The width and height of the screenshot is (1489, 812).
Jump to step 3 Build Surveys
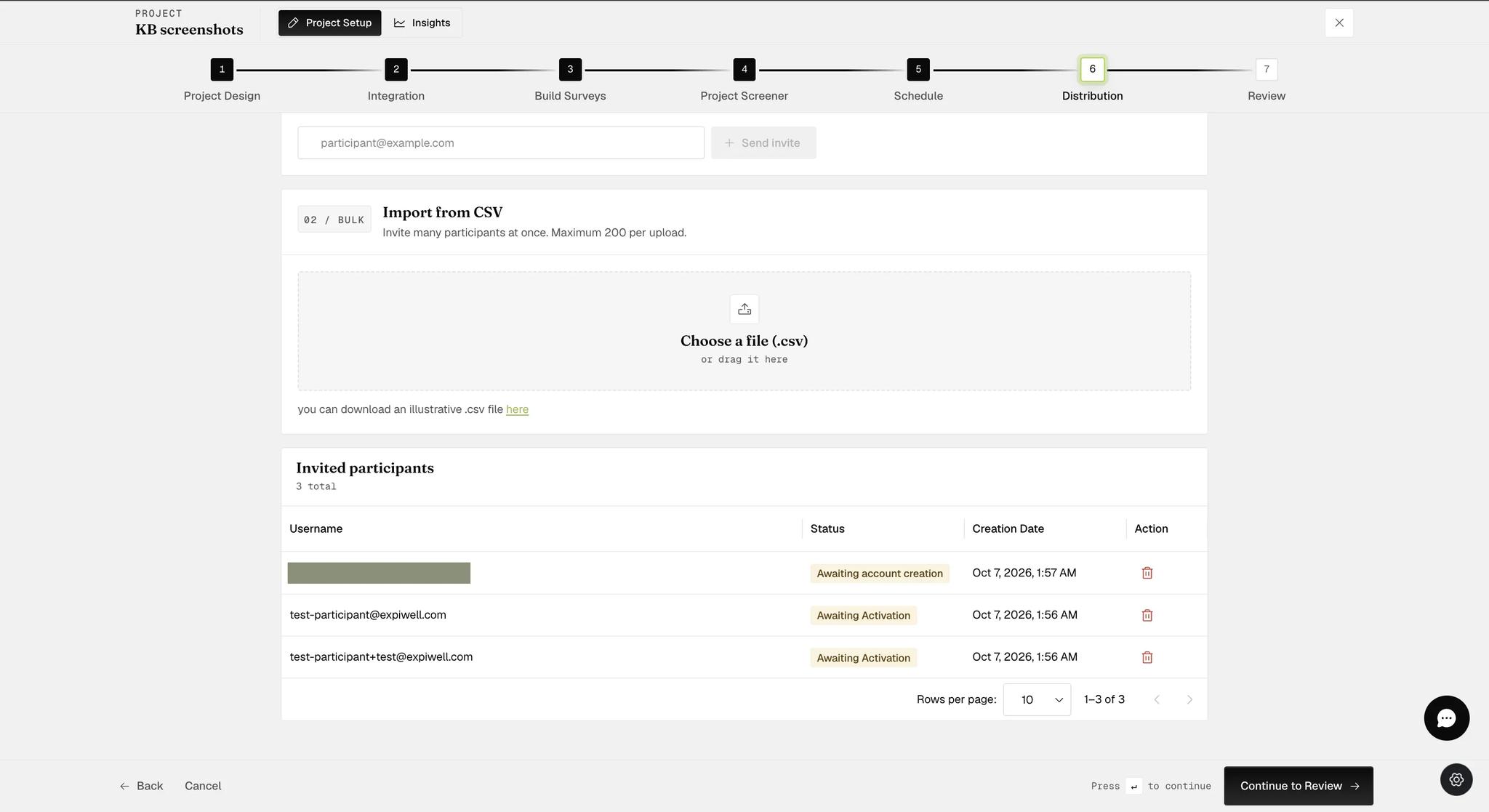pos(570,70)
